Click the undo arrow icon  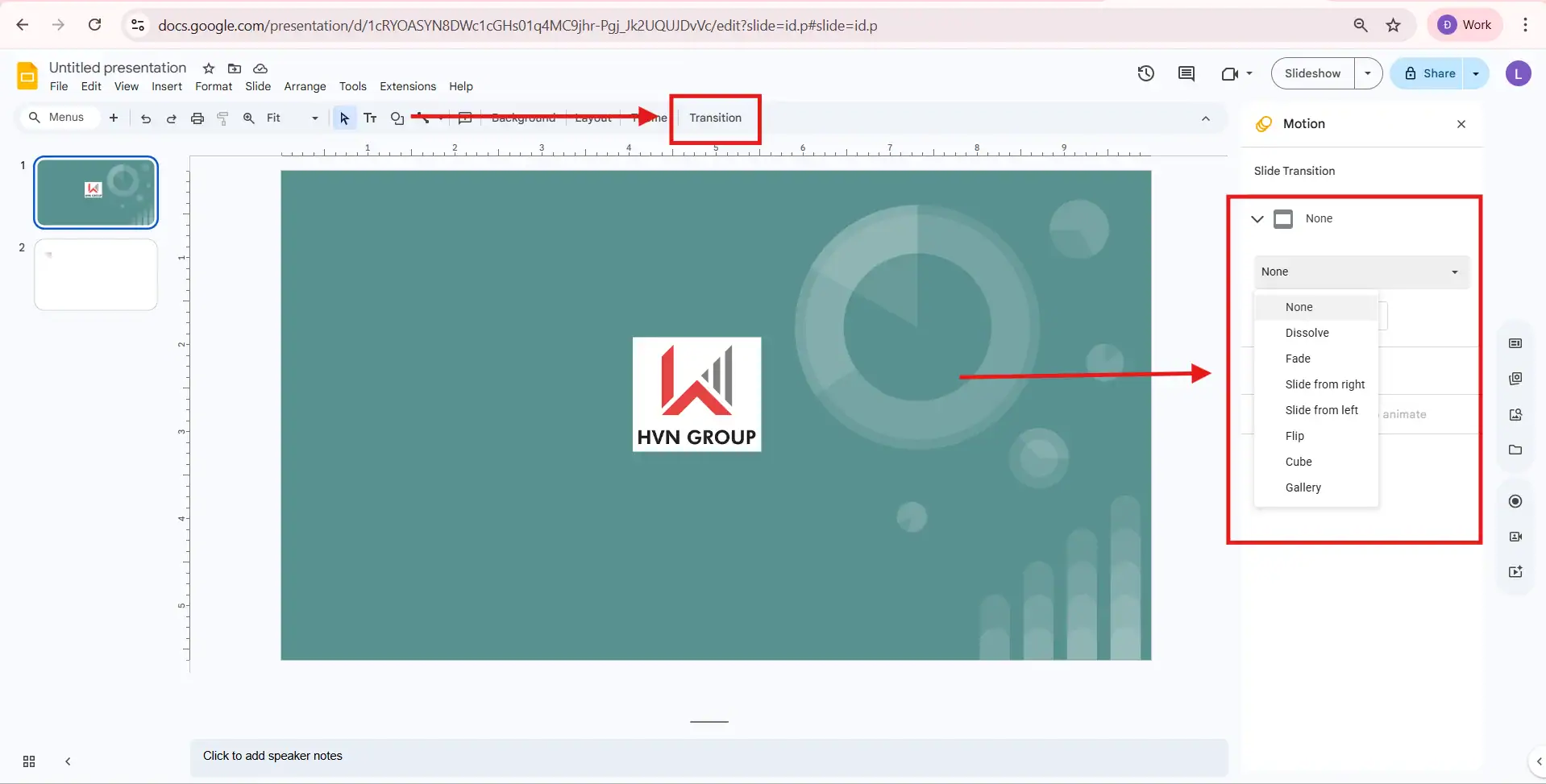point(146,118)
